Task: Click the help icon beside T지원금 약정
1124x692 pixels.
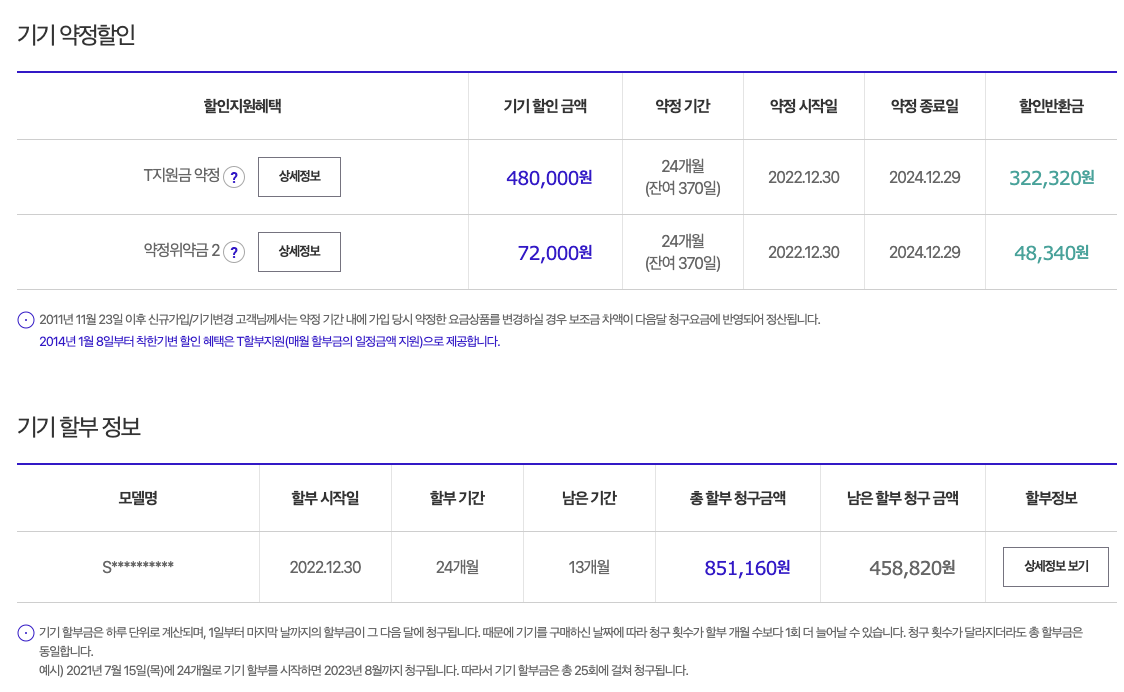Action: [234, 177]
